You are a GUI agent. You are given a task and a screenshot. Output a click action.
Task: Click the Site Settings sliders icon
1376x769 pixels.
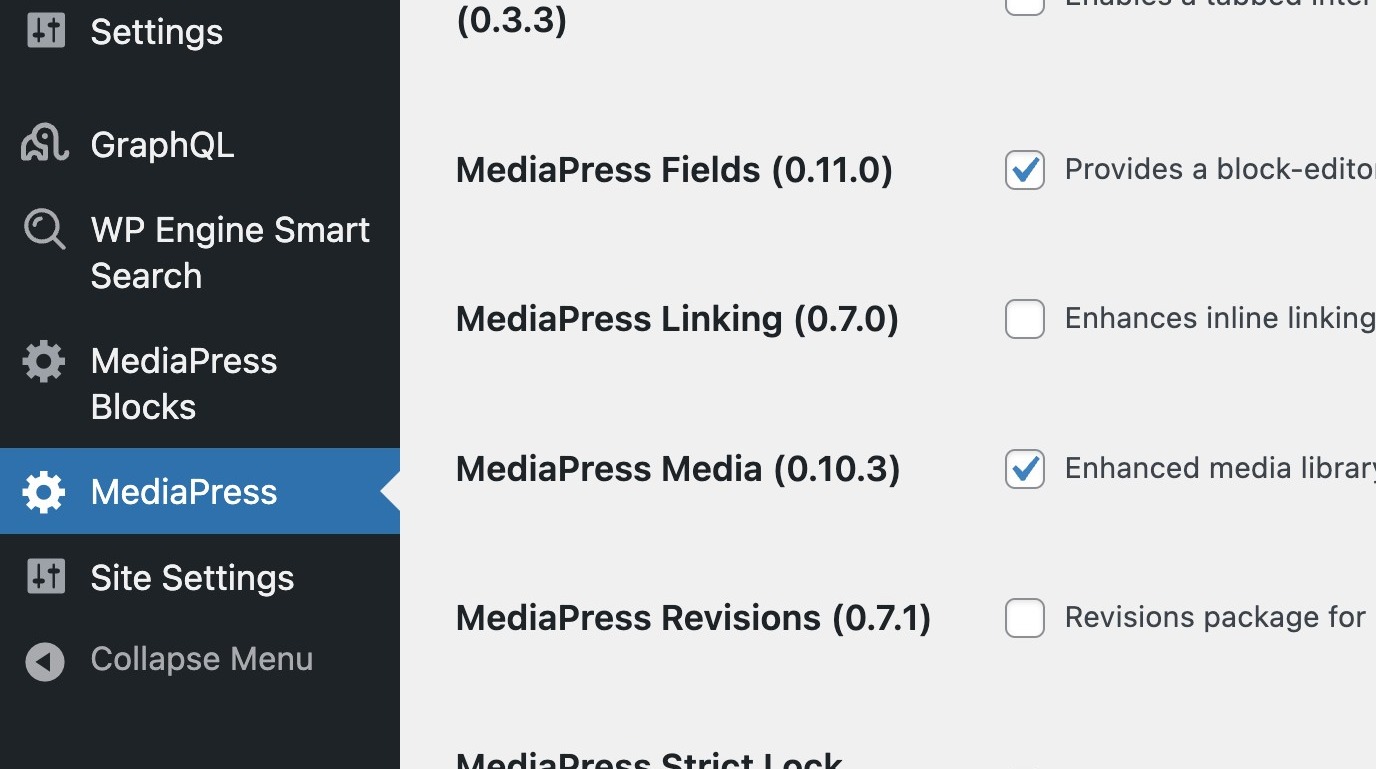[45, 577]
